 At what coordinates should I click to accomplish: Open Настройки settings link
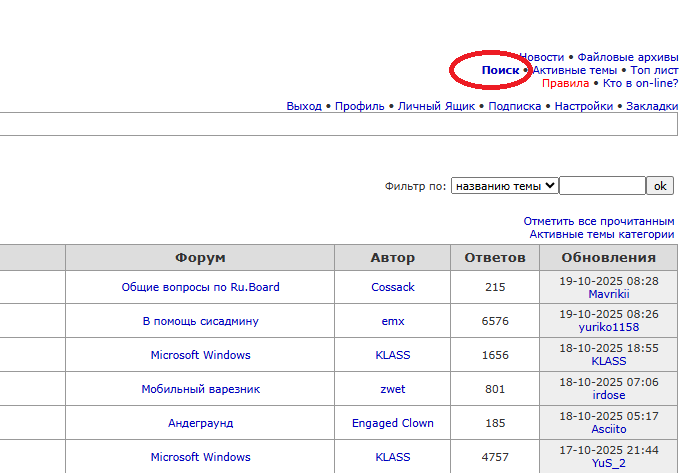583,106
